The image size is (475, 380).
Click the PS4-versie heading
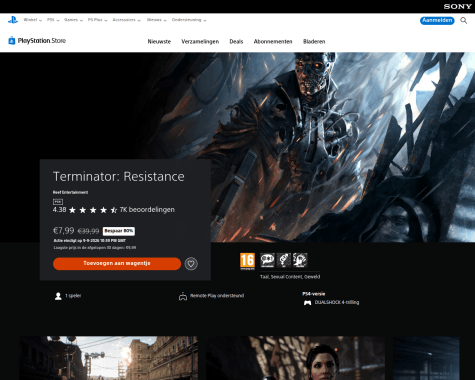(x=313, y=294)
